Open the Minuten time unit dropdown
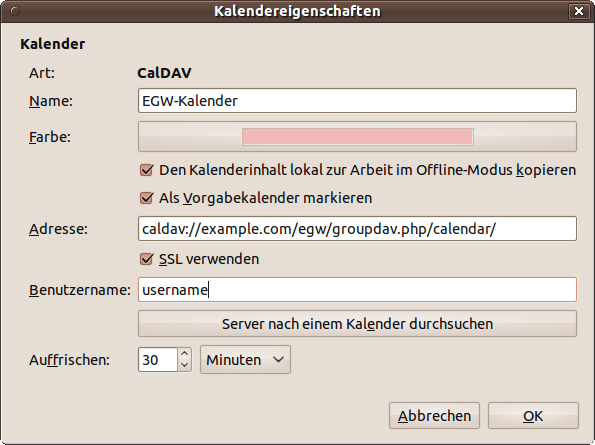The width and height of the screenshot is (595, 445). pos(245,360)
